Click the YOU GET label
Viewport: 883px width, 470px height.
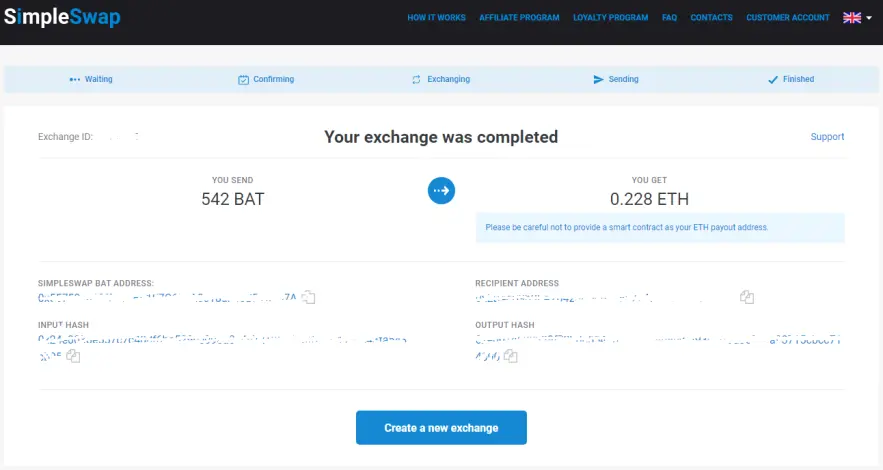[649, 180]
